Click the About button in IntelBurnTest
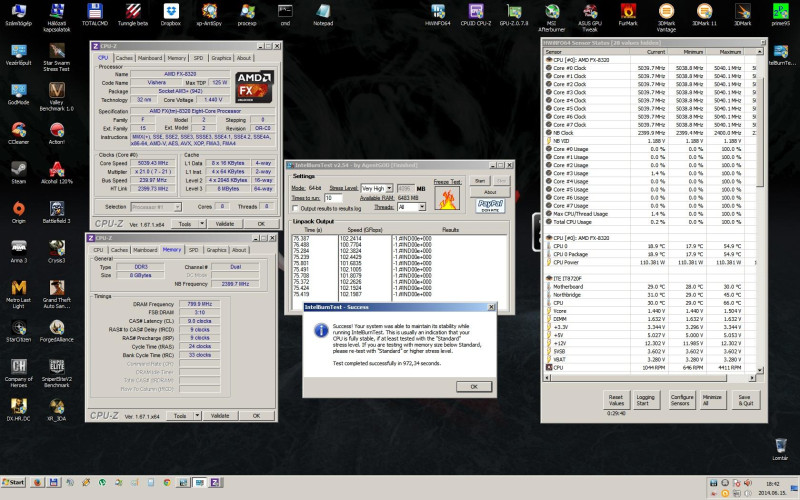 490,192
